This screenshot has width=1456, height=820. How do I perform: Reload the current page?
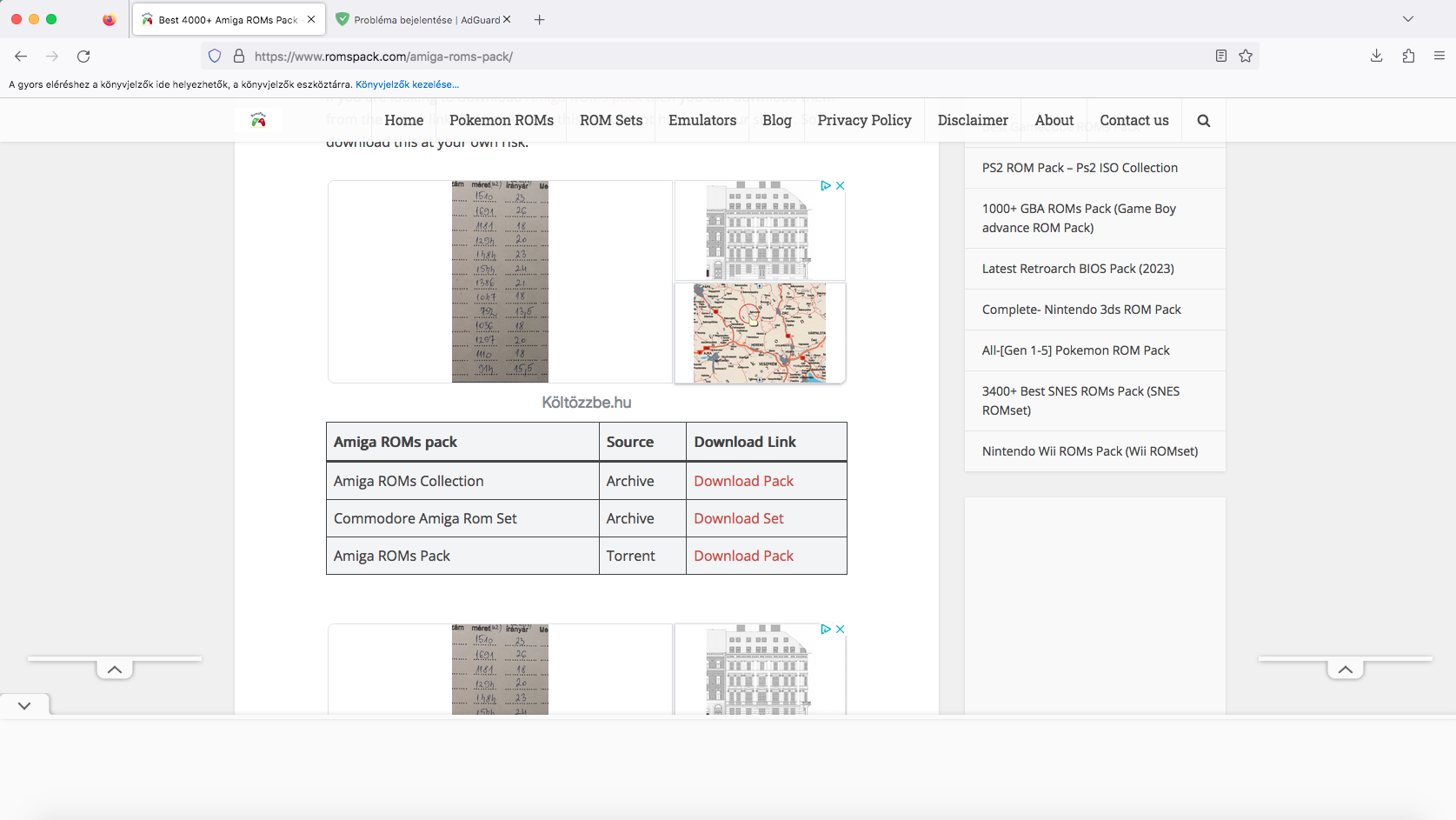(x=83, y=56)
